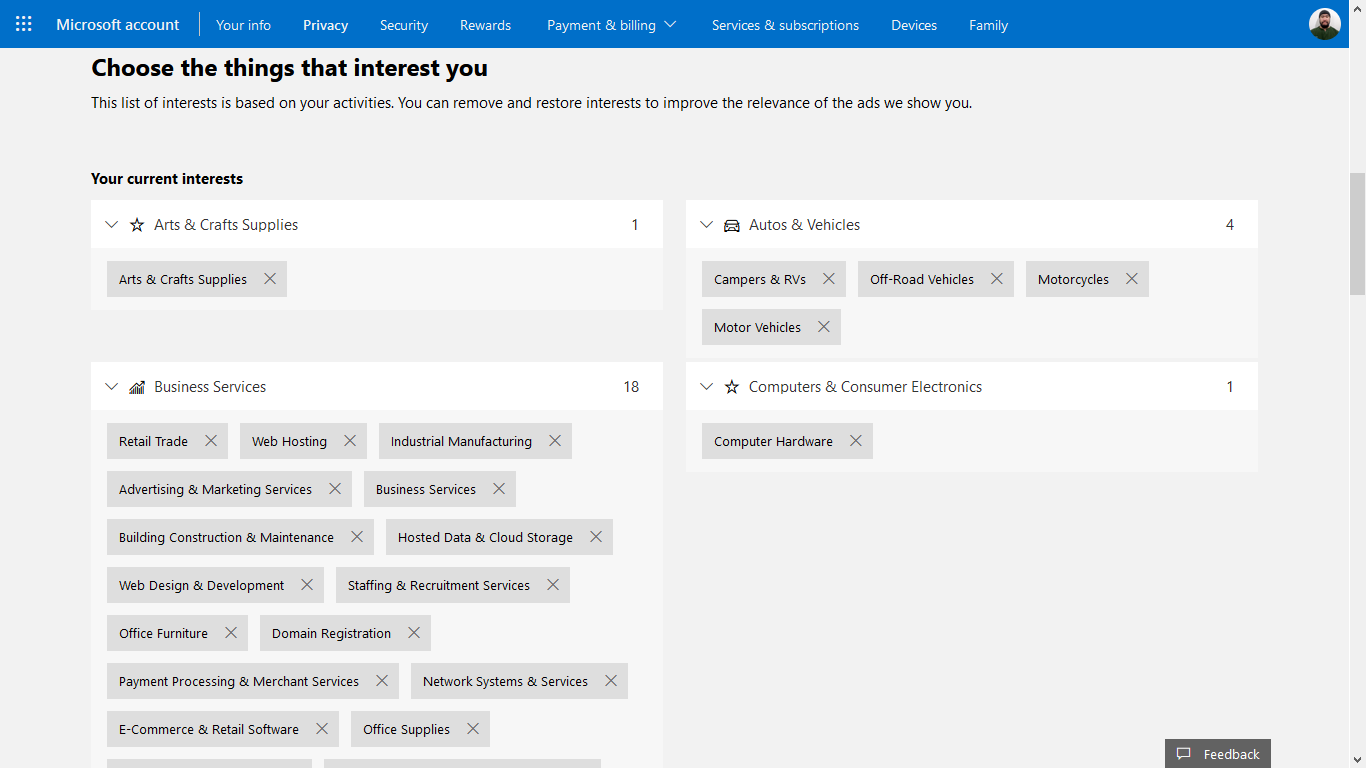Remove Payment Processing & Merchant Services interest

(x=382, y=681)
